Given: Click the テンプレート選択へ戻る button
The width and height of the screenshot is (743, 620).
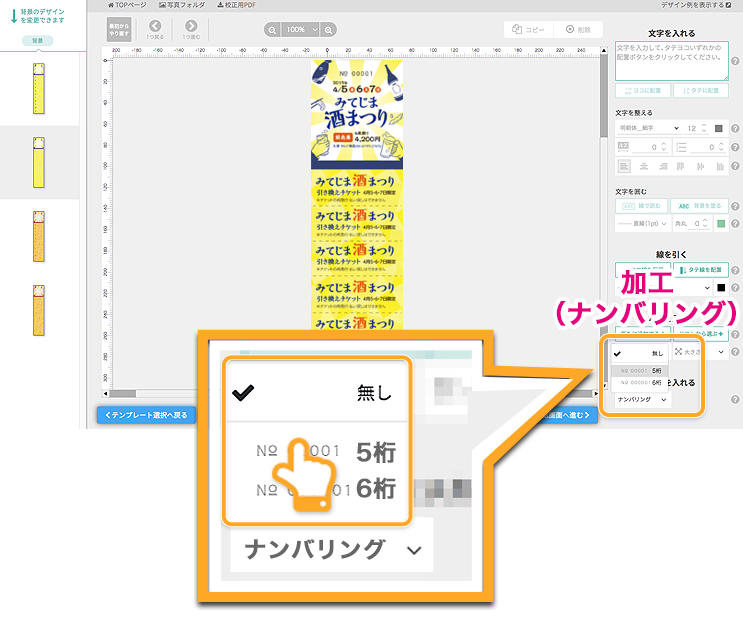Looking at the screenshot, I should (x=146, y=414).
